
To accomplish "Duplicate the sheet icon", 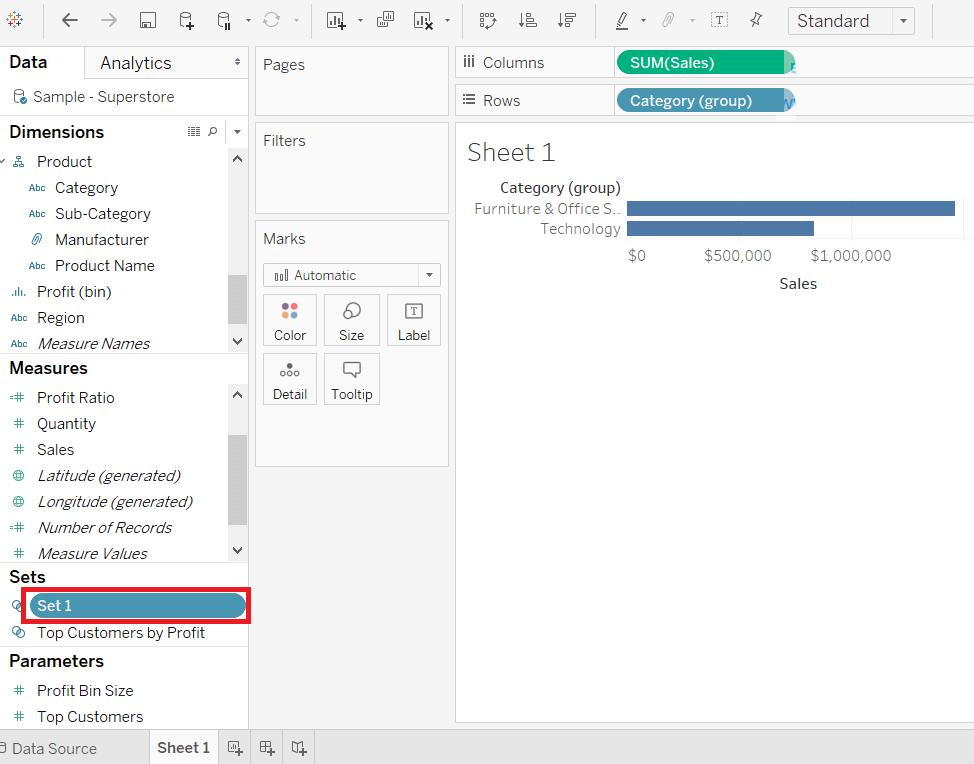I will point(385,20).
